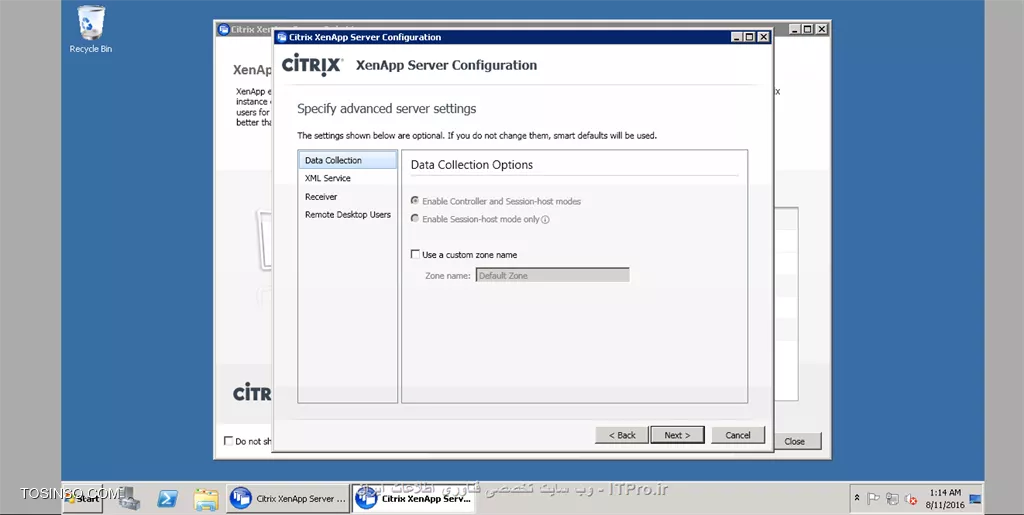The image size is (1024, 515).
Task: Click the info icon beside Session-host mode only
Action: point(545,220)
